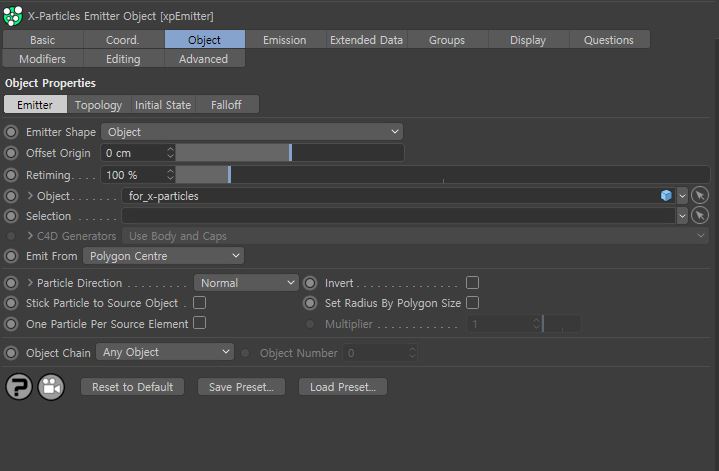
Task: Open the Modifiers tab
Action: click(43, 59)
